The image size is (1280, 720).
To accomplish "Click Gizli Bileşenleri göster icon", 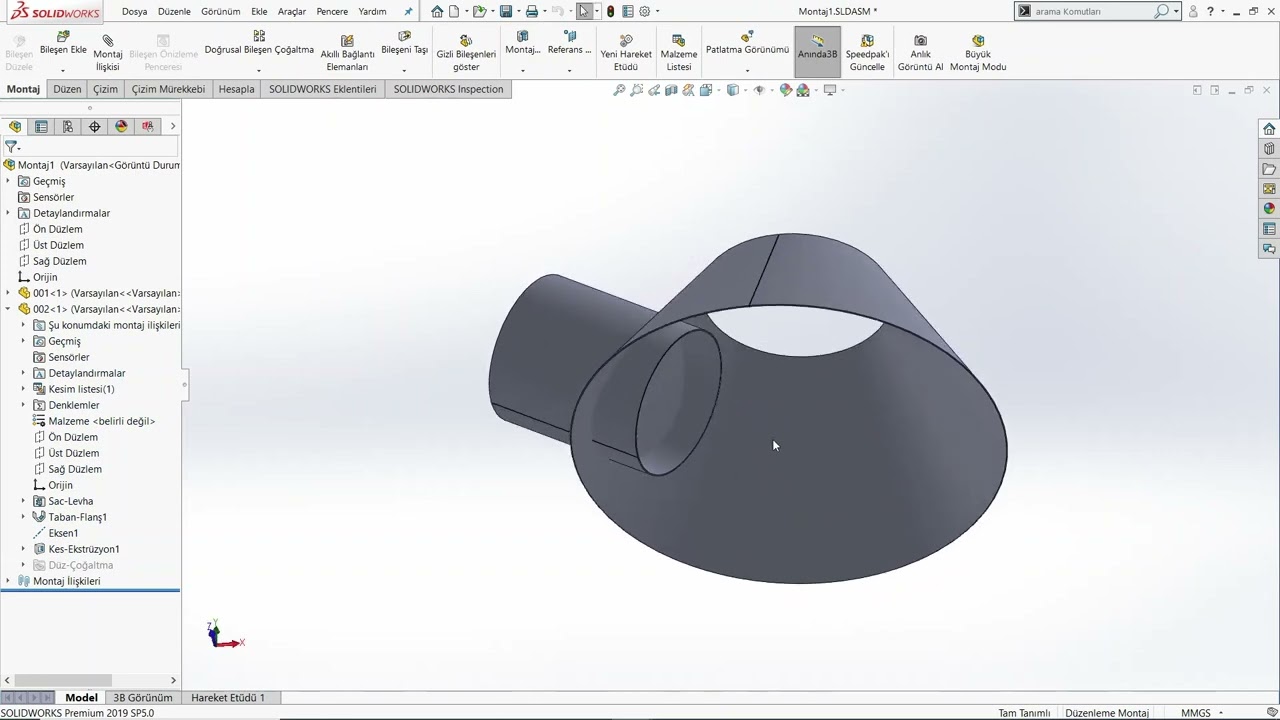I will (x=466, y=53).
